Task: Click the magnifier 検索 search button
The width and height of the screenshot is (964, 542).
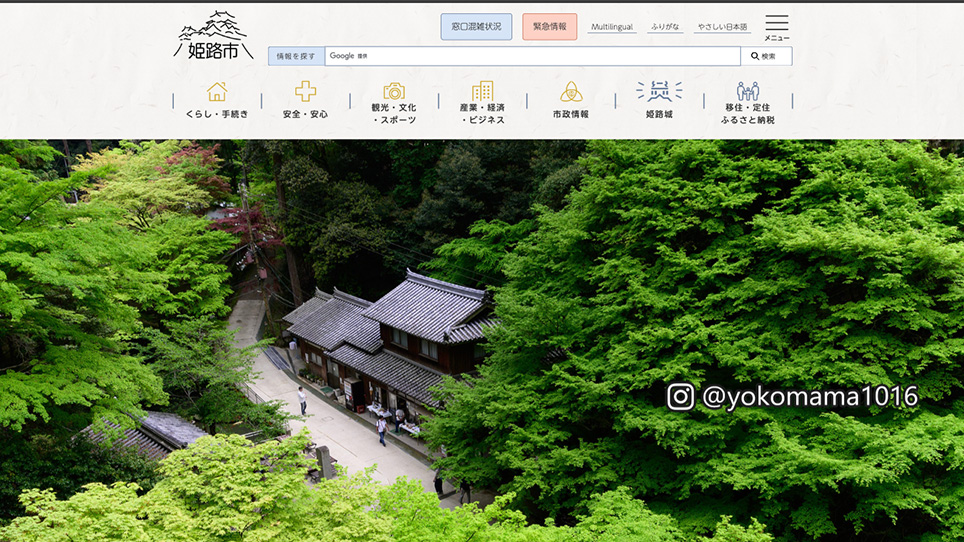Action: pyautogui.click(x=766, y=56)
